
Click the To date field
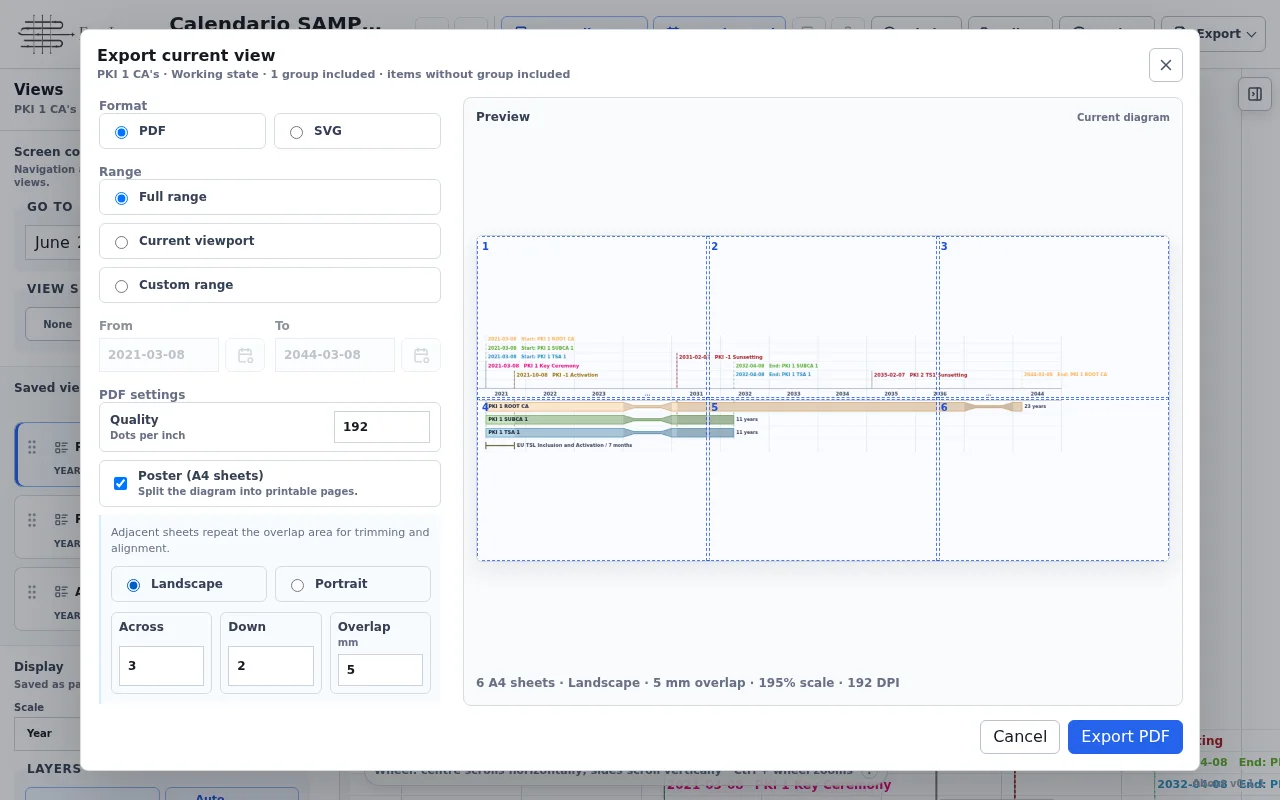coord(335,355)
